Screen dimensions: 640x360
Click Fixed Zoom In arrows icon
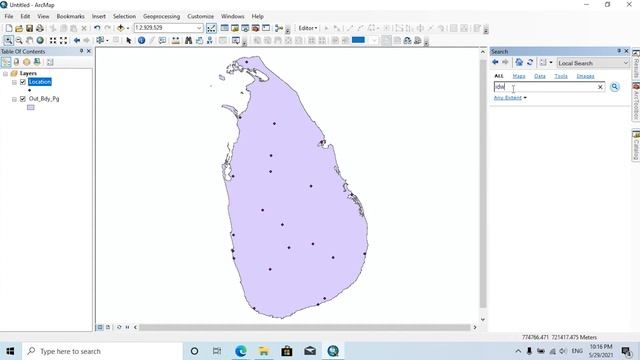coord(53,40)
